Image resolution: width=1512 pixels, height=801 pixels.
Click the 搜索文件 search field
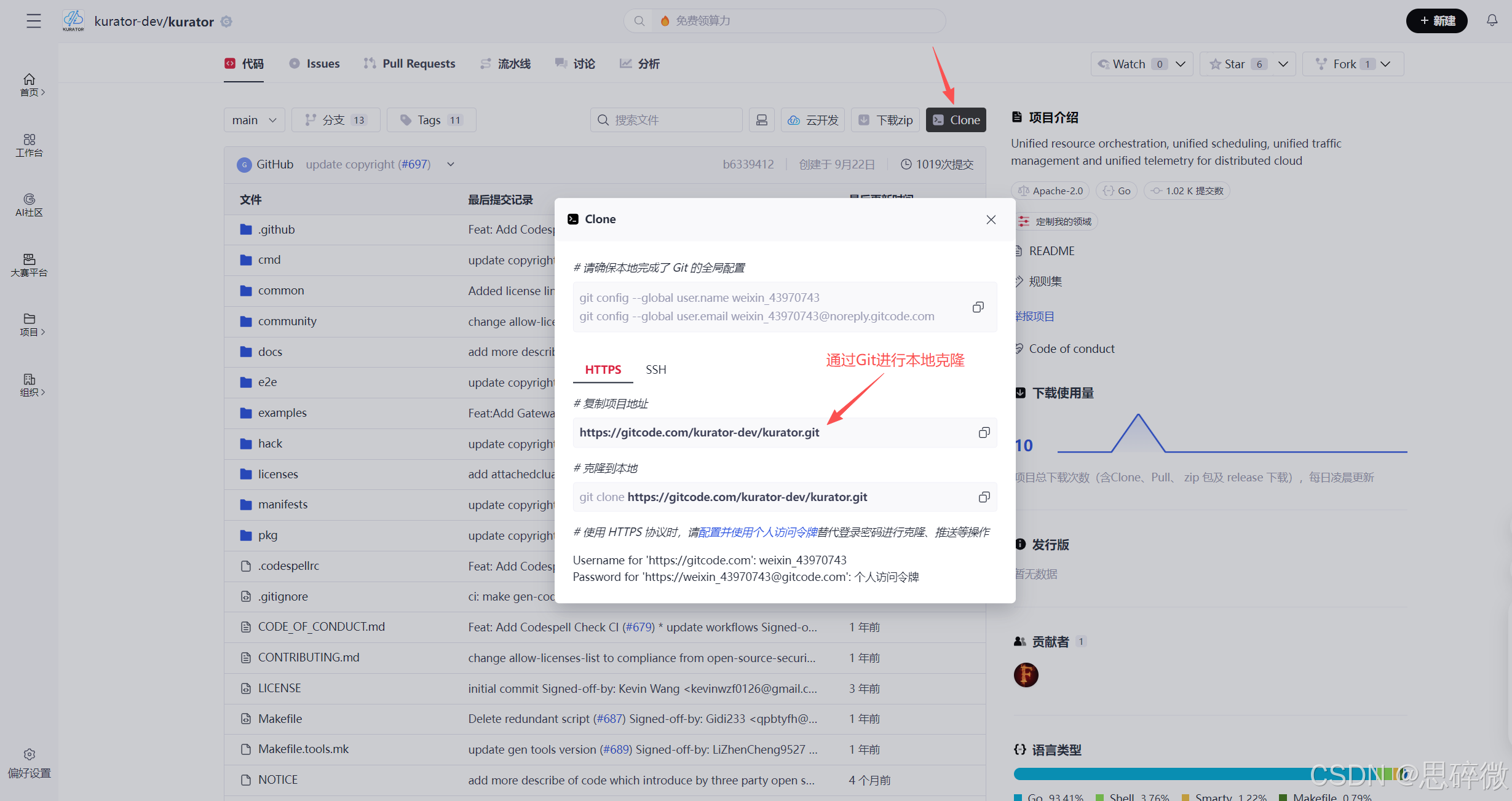coord(667,120)
